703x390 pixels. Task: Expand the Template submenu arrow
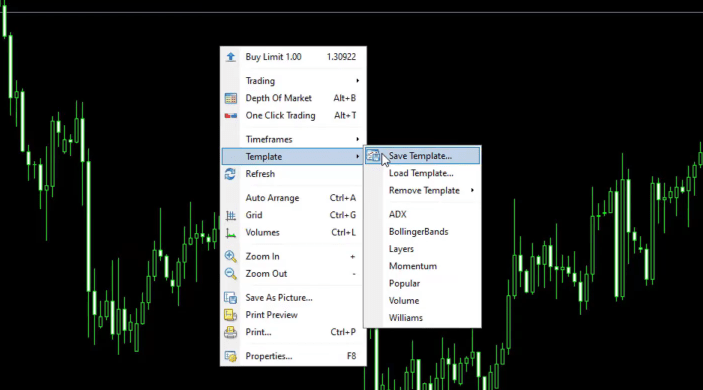[357, 156]
